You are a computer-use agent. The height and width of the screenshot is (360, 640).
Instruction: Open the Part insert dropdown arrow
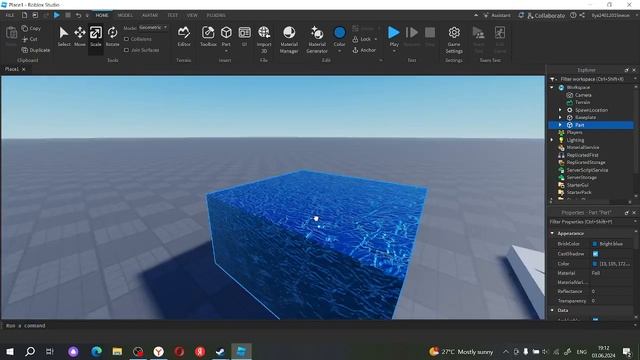pos(226,51)
